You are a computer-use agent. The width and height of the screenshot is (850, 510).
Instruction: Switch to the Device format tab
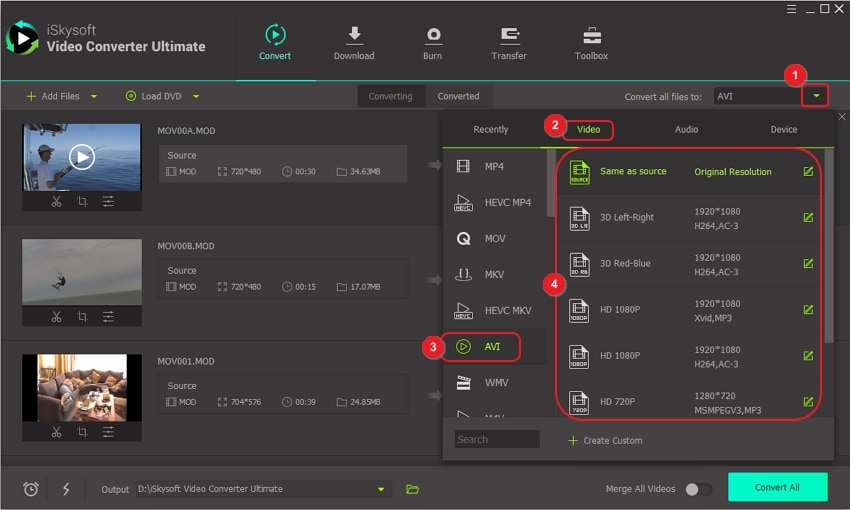click(x=784, y=130)
